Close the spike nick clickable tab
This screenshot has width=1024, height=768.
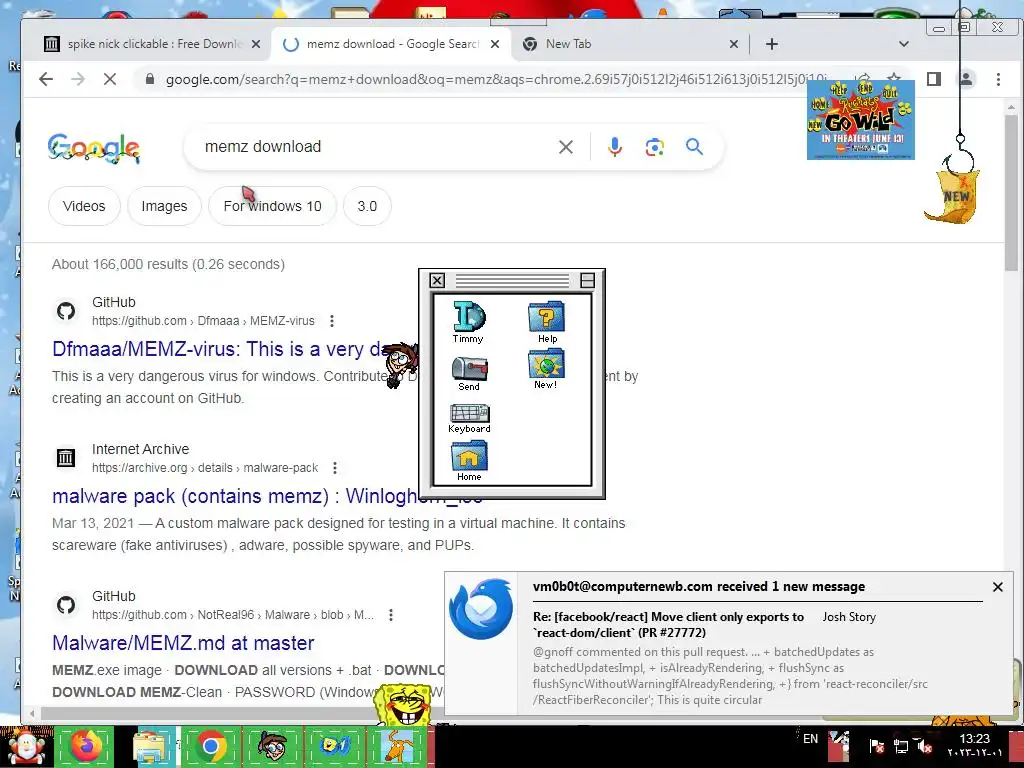click(x=256, y=44)
